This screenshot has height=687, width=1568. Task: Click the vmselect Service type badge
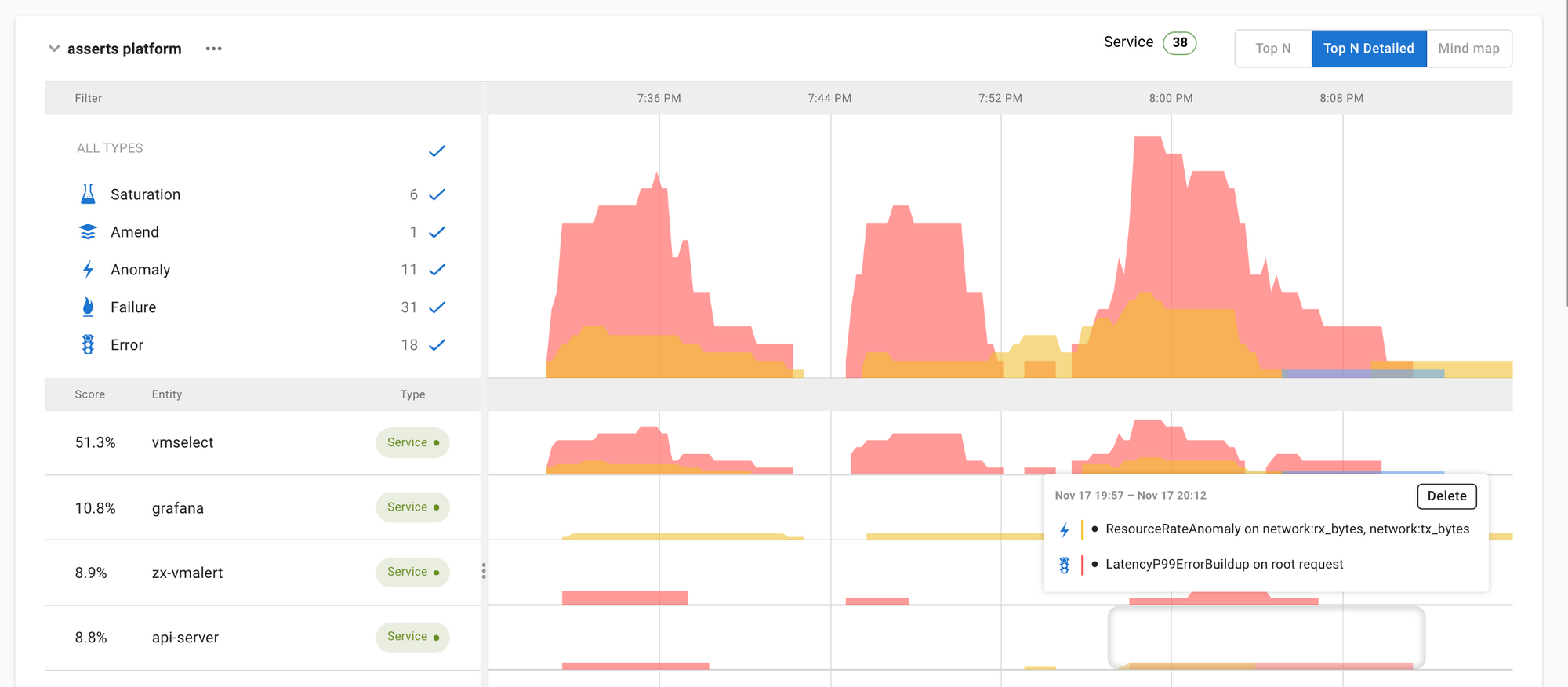pos(412,443)
